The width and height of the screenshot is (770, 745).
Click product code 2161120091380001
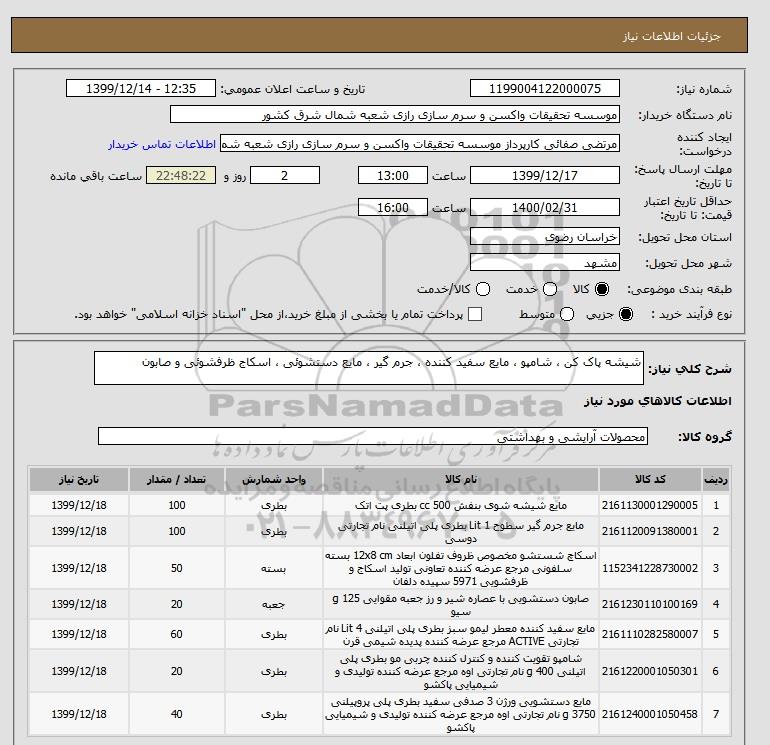click(650, 531)
